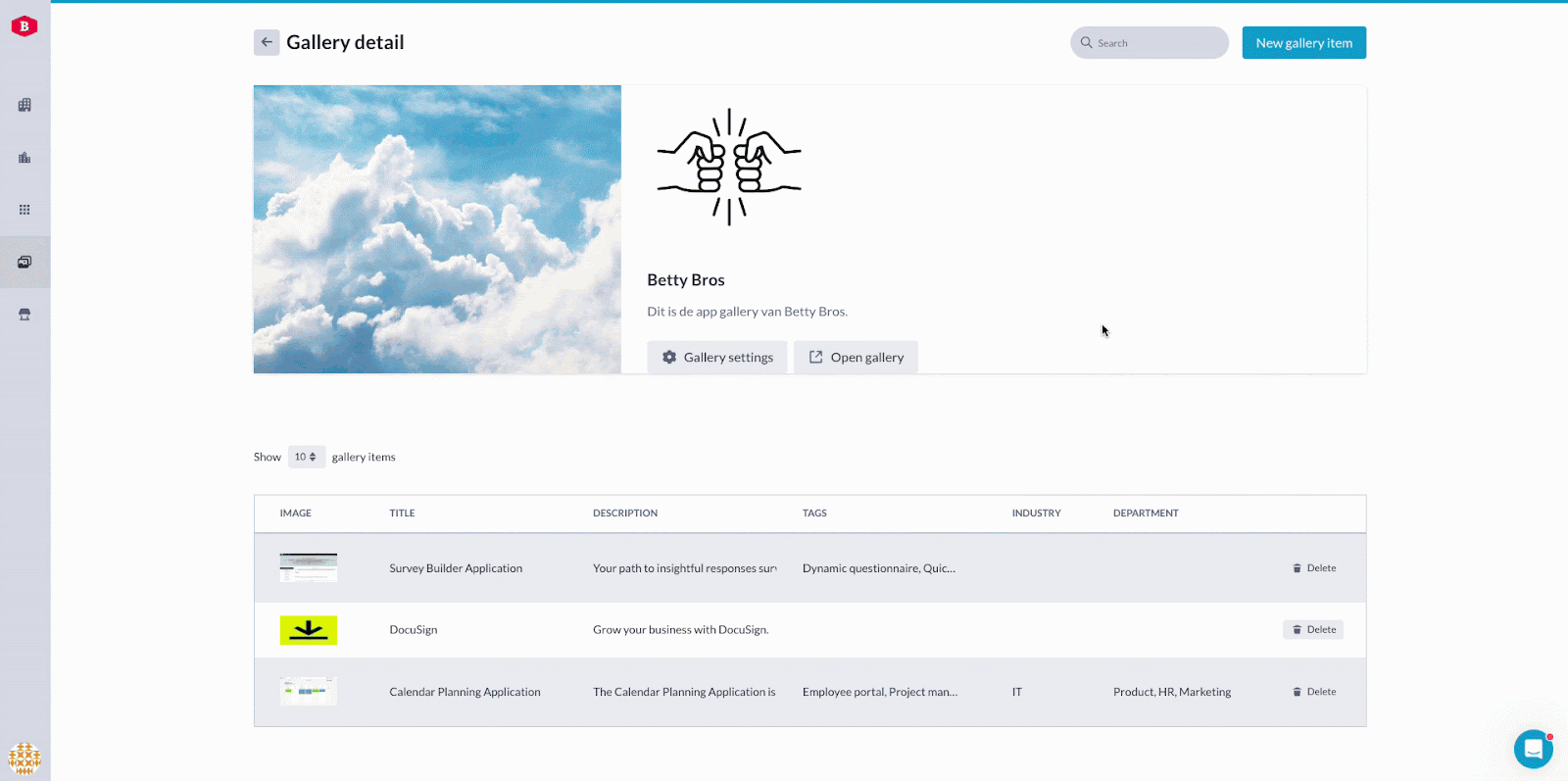Delete the Calendar Planning Application item
Screen dimensions: 1568x781
[x=1313, y=692]
